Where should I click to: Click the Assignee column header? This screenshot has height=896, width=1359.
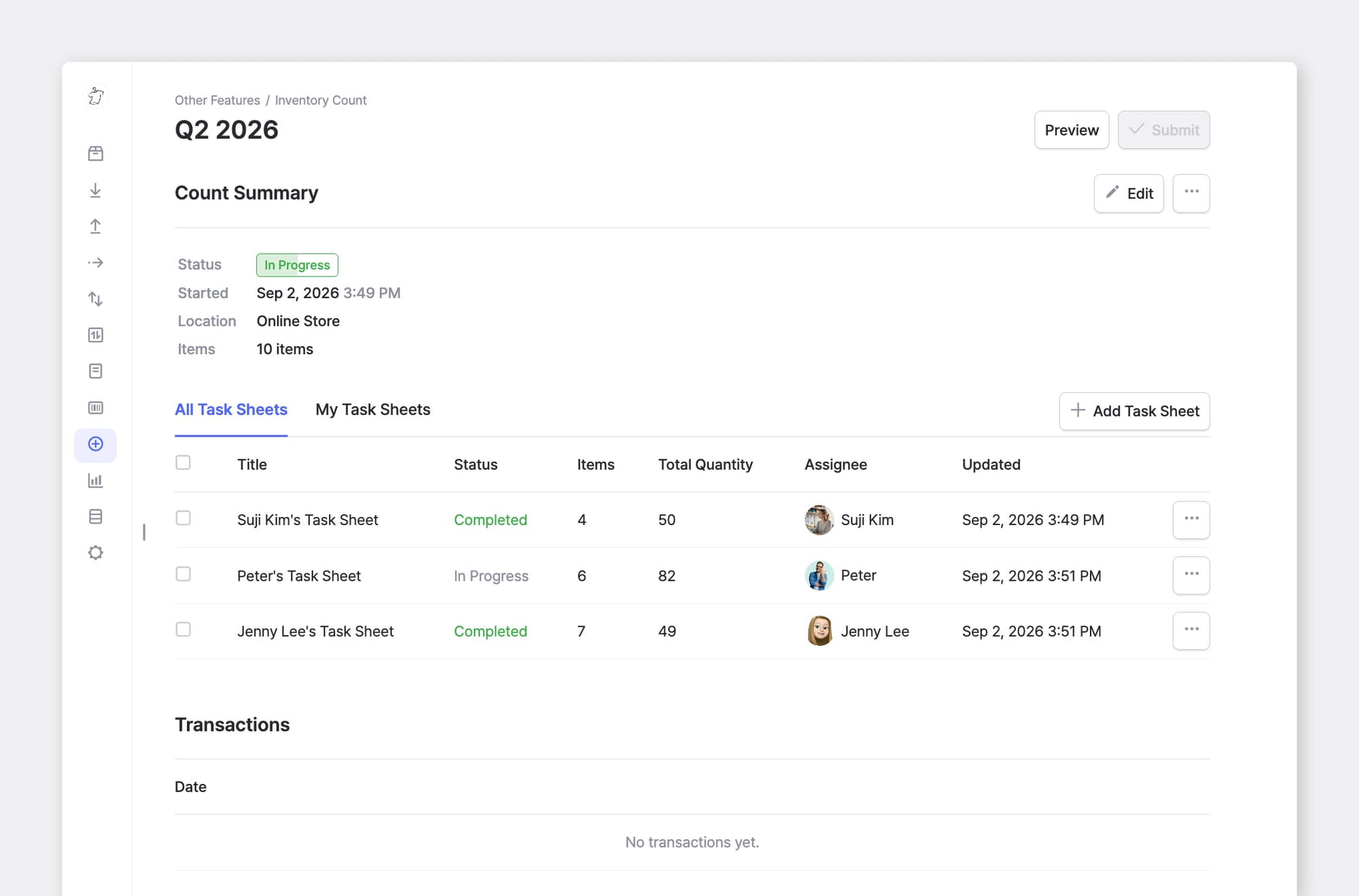tap(836, 465)
